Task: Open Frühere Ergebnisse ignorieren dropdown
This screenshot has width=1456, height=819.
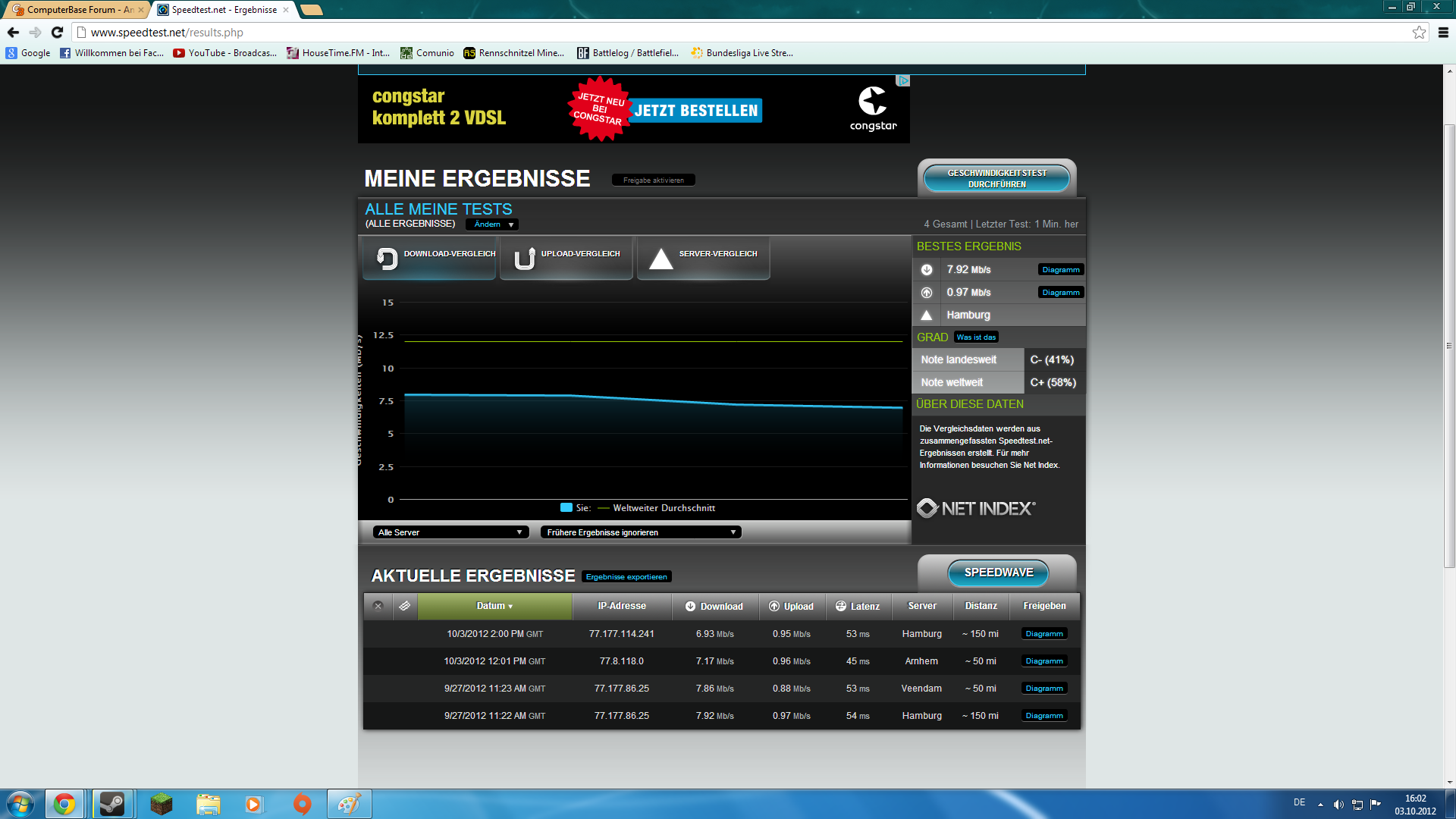Action: (641, 532)
